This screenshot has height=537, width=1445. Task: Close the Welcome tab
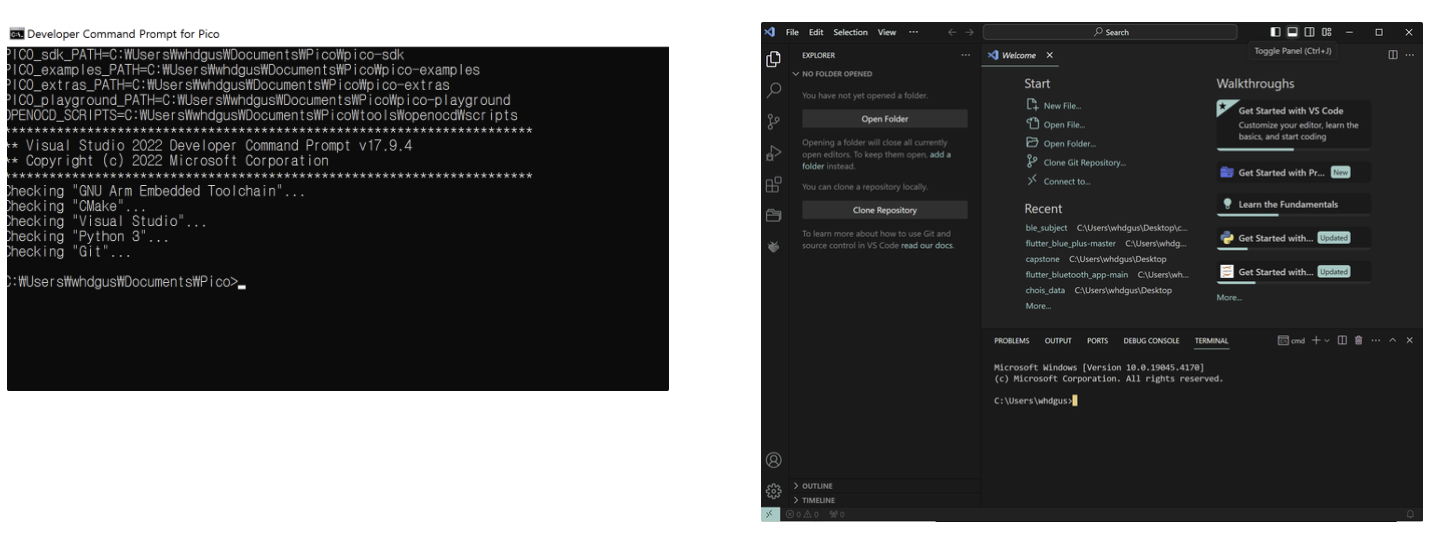pyautogui.click(x=1049, y=55)
